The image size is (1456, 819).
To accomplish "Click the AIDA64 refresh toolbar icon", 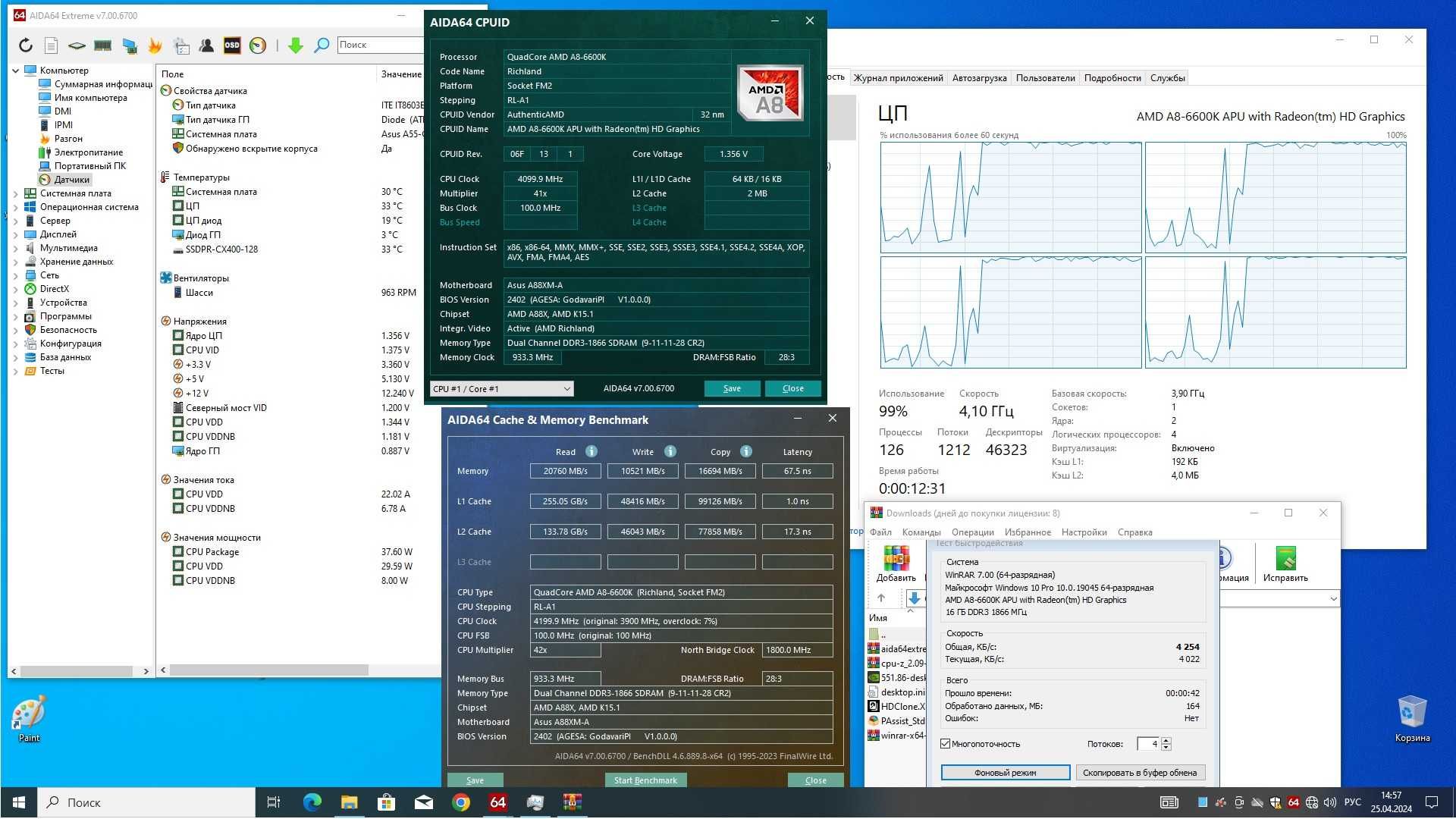I will [x=26, y=45].
